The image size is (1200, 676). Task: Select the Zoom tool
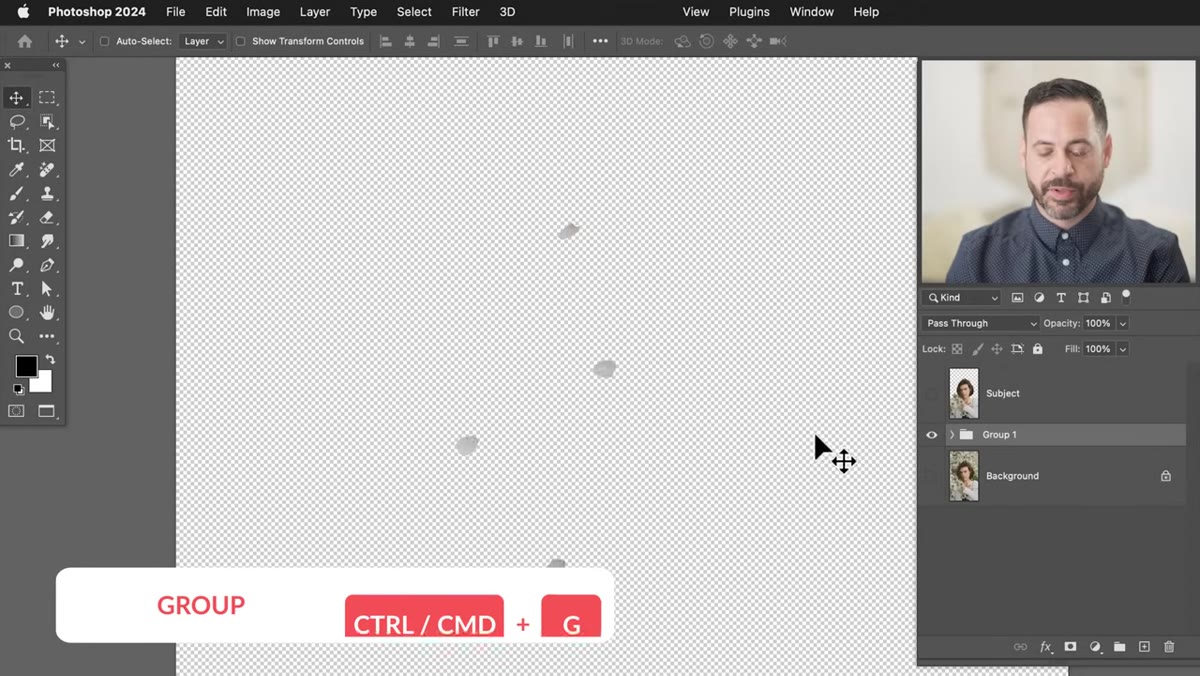coord(16,336)
